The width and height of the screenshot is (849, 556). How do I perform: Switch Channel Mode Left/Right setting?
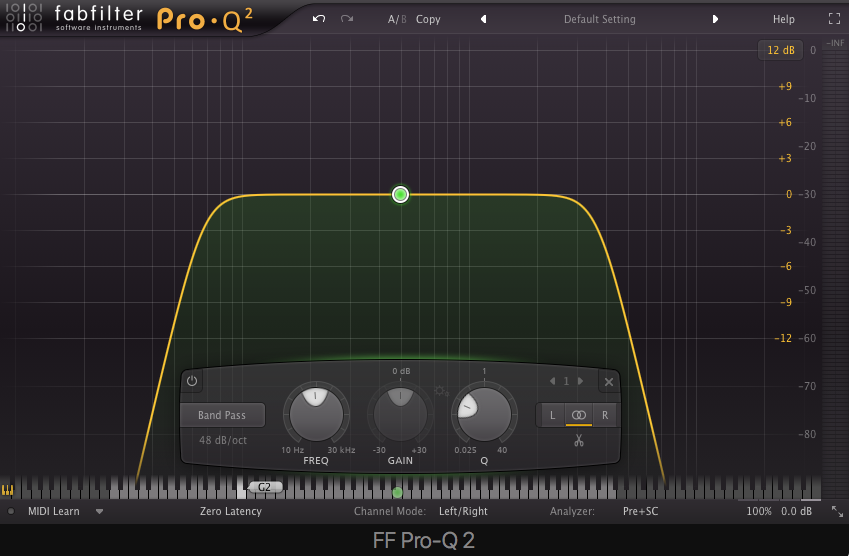(x=463, y=511)
